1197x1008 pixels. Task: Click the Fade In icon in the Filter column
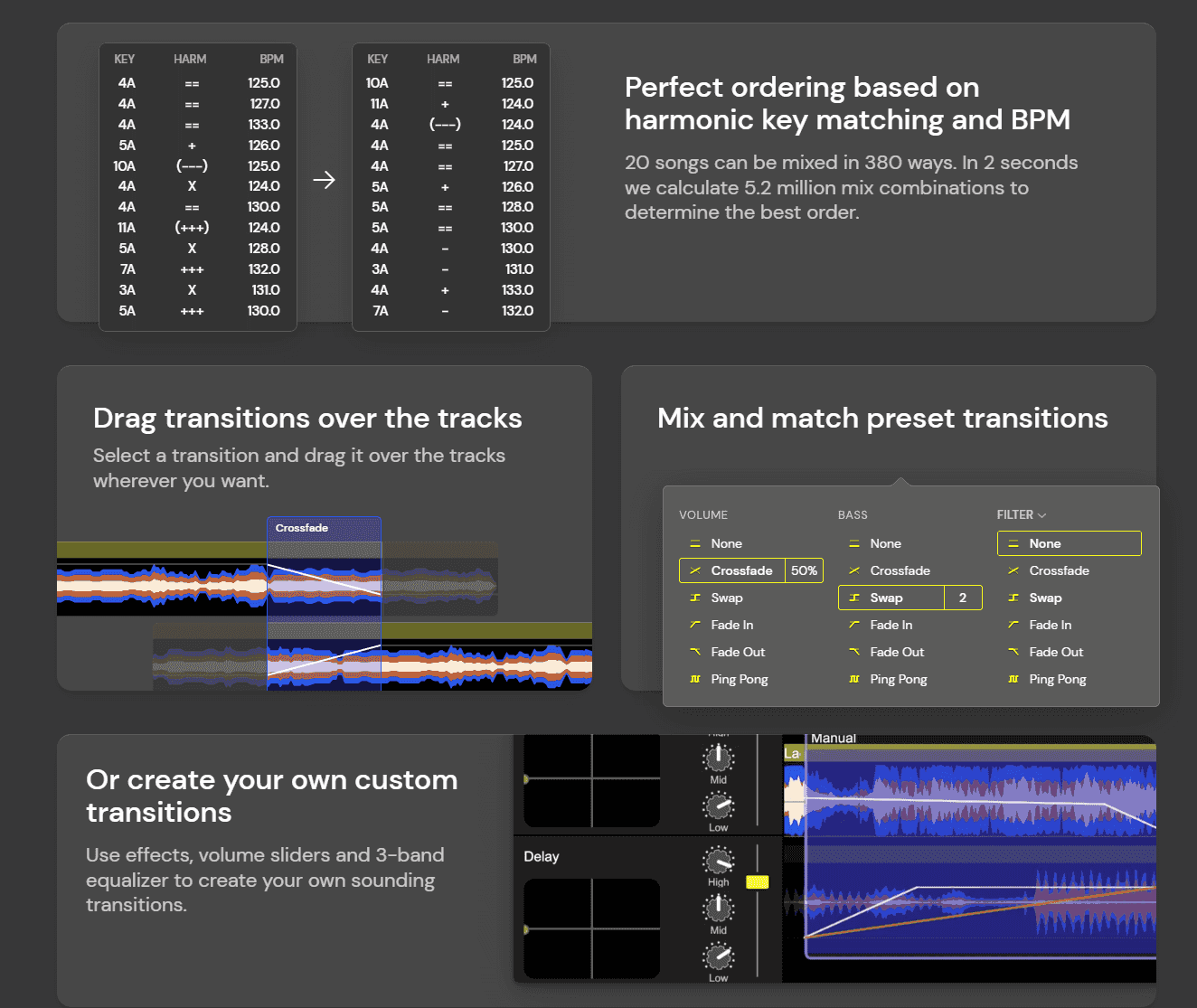click(x=1013, y=625)
